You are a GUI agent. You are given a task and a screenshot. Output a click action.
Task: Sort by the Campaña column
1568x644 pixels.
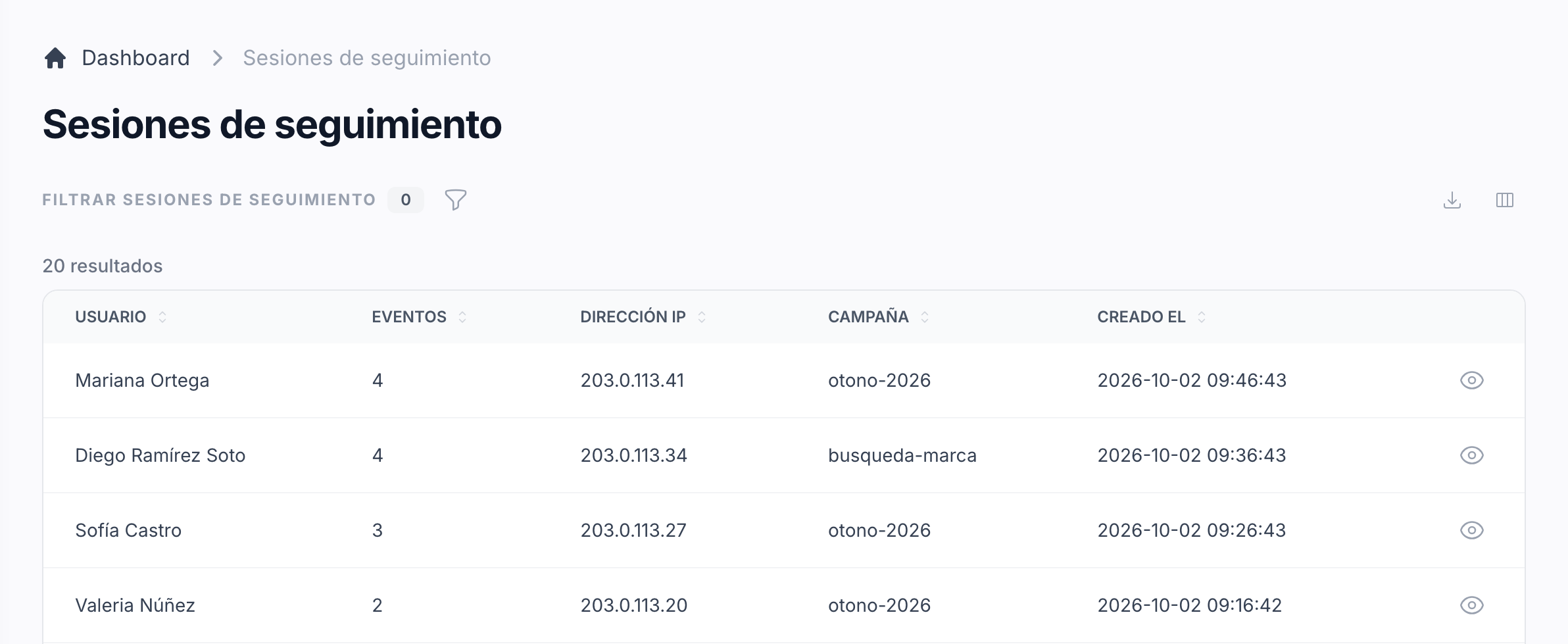click(x=878, y=317)
